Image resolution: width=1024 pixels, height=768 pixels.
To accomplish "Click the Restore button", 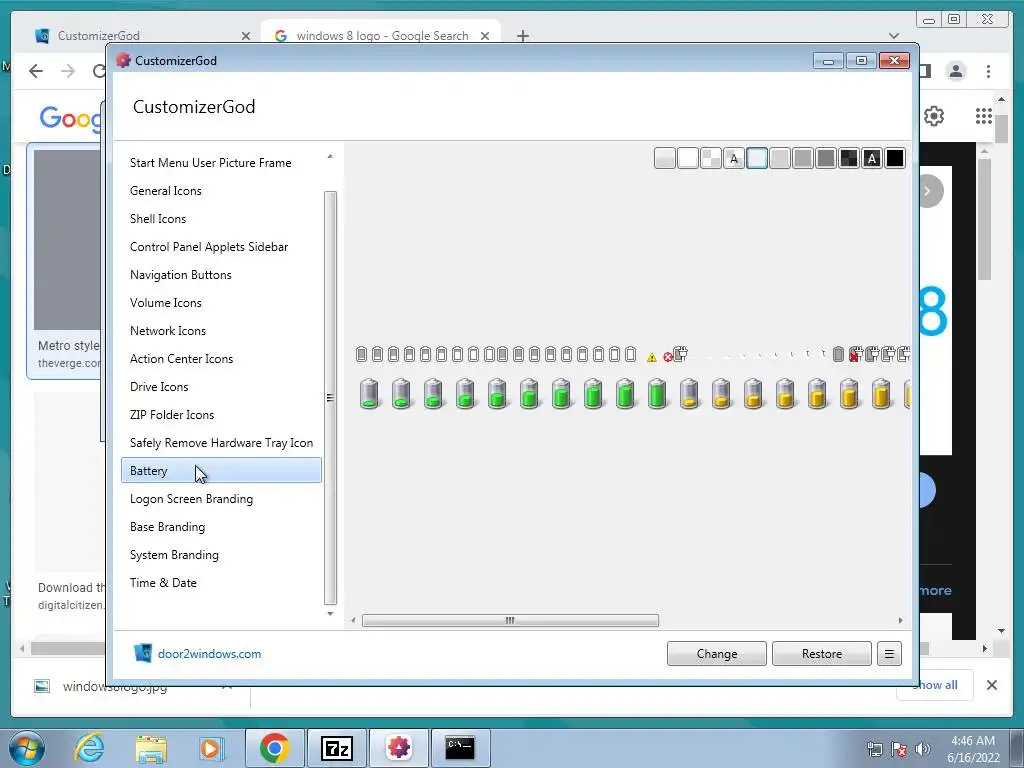I will [x=822, y=654].
